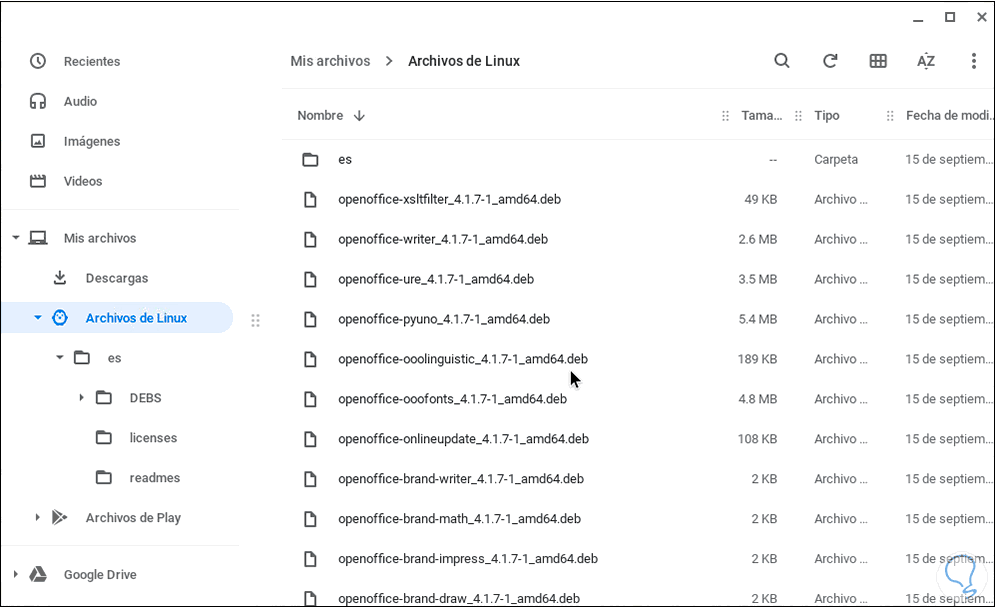Screen dimensions: 995x608
Task: Sort by the Tipo column header
Action: click(x=826, y=116)
